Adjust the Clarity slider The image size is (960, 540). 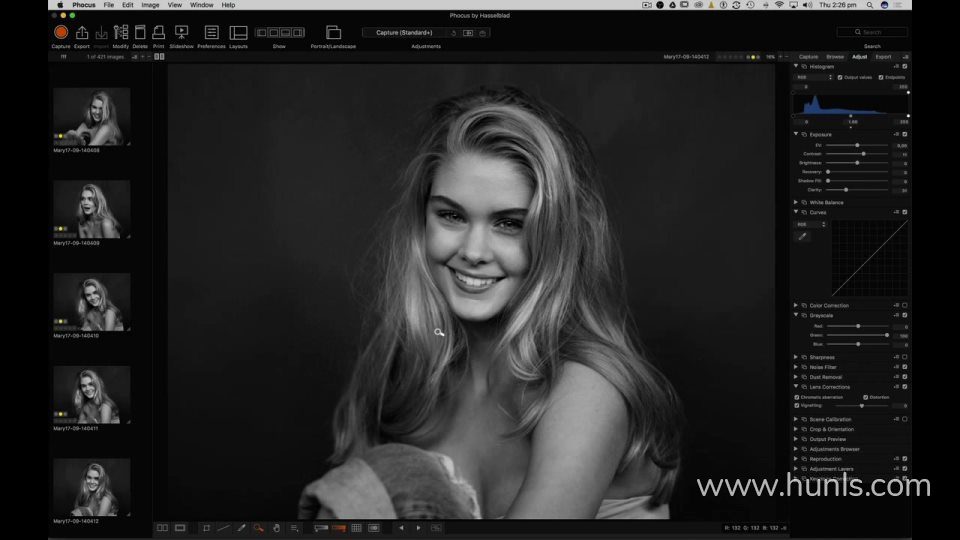tap(857, 190)
